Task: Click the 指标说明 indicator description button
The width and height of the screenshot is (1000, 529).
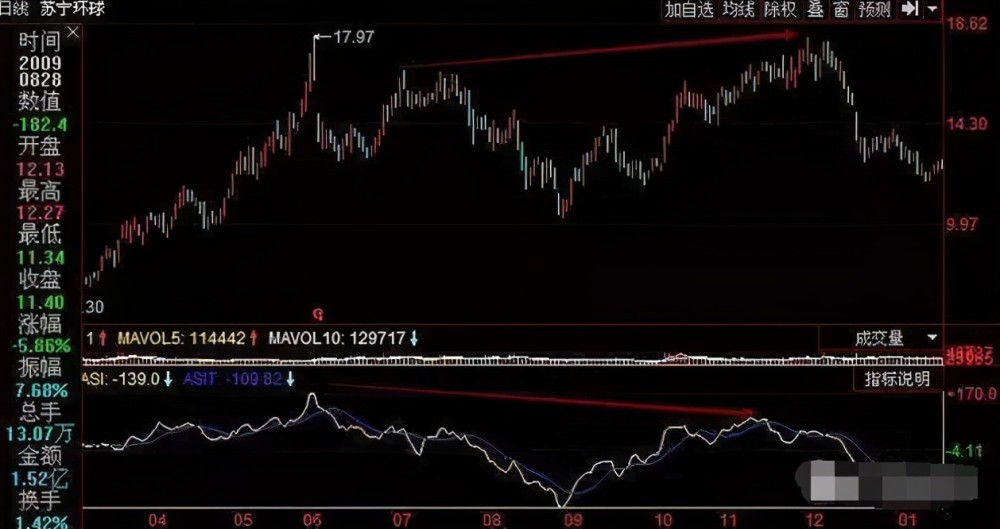Action: point(897,379)
